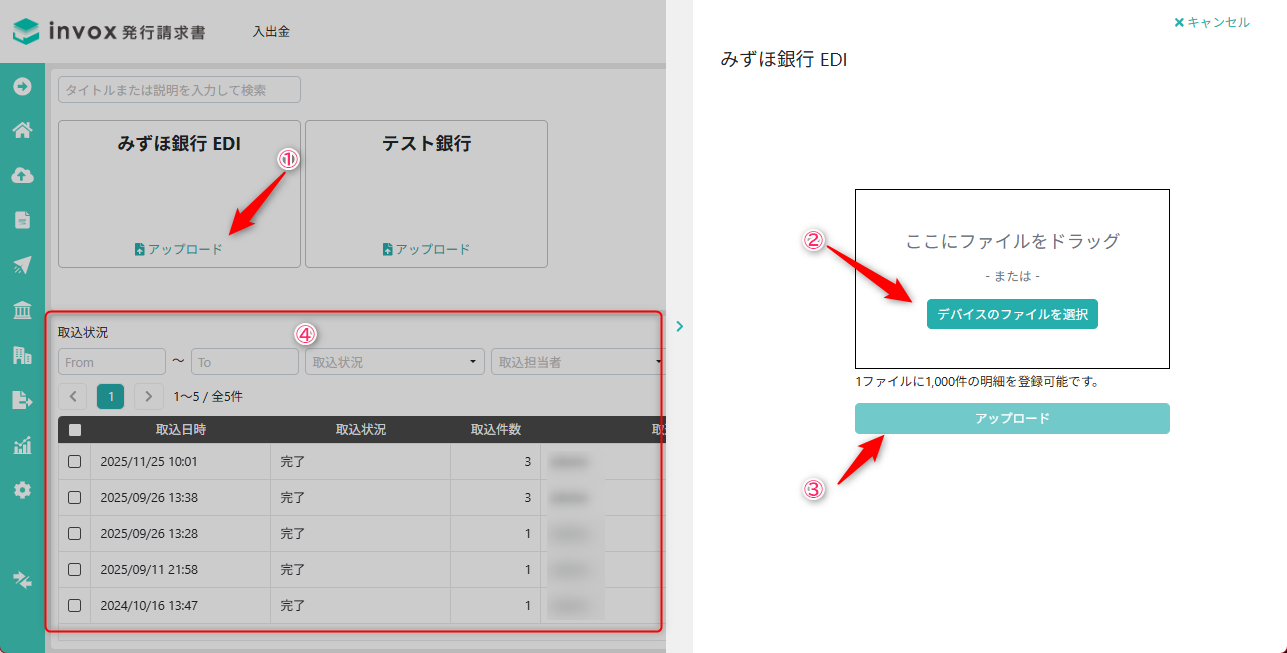Viewport: 1287px width, 653px height.
Task: Select the paper plane send icon
Action: tap(22, 265)
